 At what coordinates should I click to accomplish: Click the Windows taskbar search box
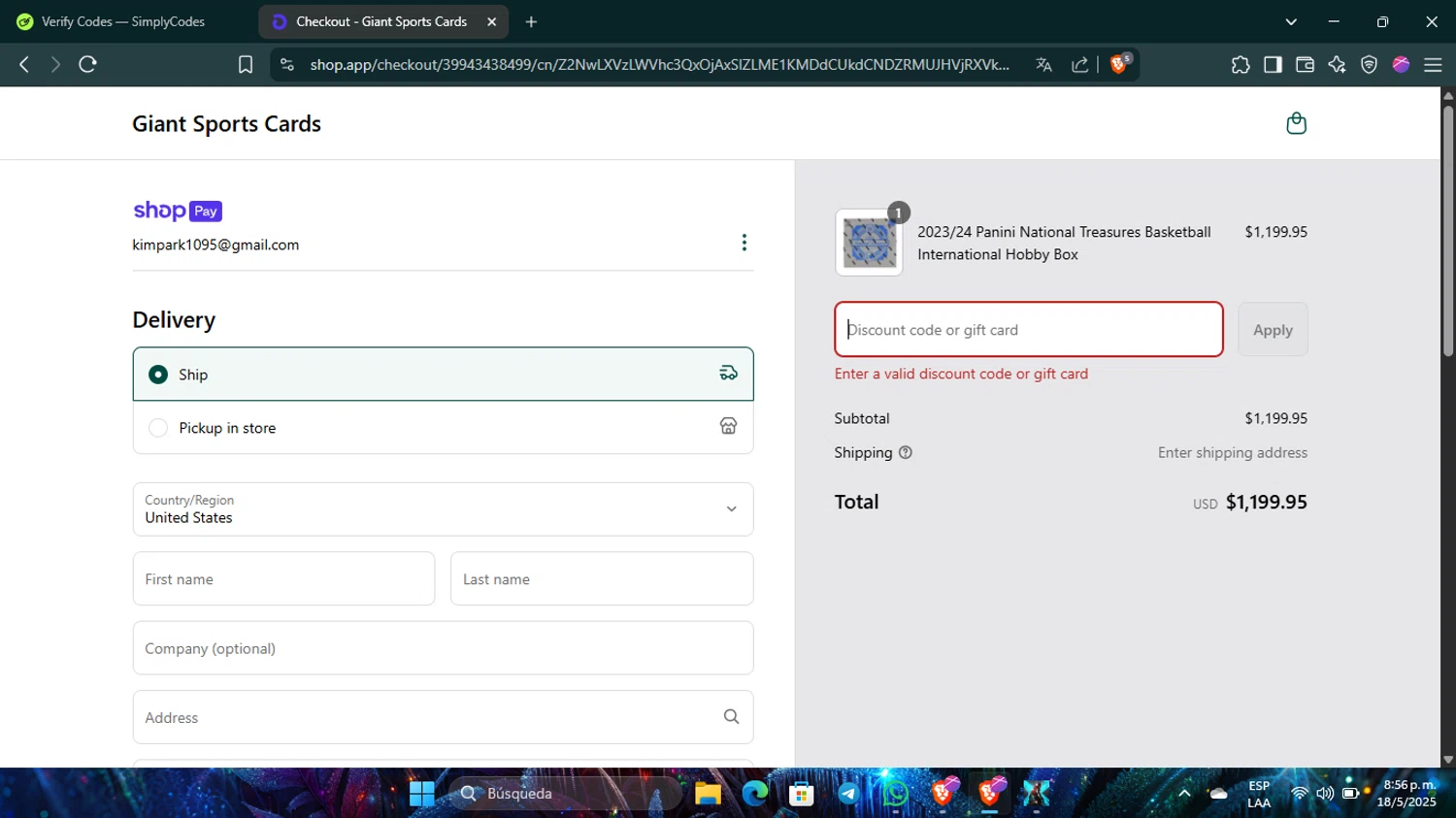[x=566, y=794]
